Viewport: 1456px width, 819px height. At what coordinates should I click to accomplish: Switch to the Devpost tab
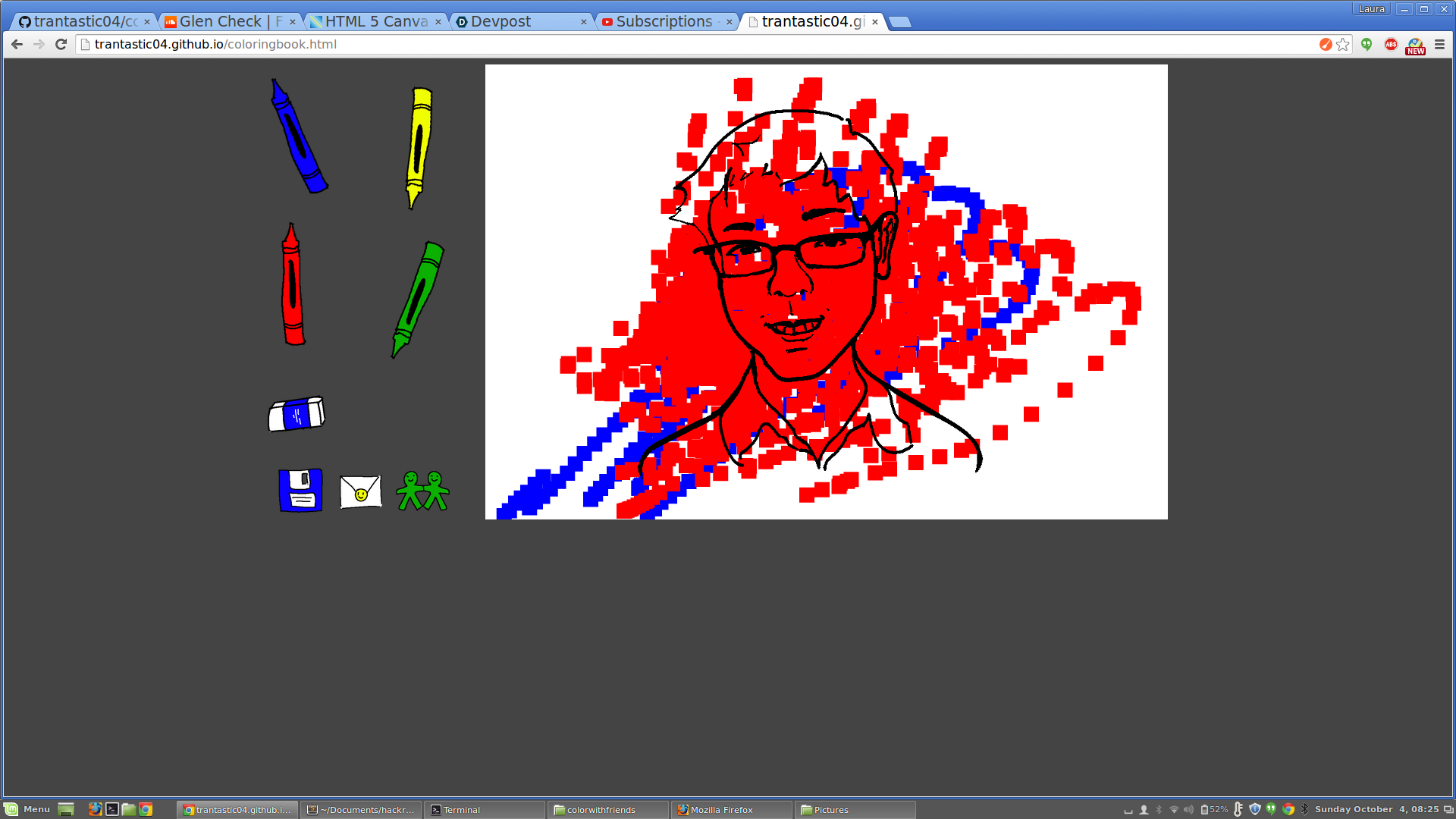[500, 22]
